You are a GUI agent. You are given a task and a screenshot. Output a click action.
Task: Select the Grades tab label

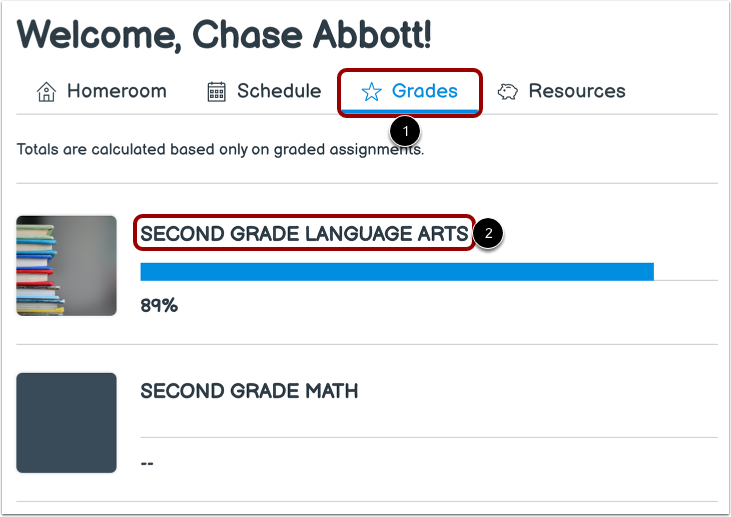(x=424, y=91)
